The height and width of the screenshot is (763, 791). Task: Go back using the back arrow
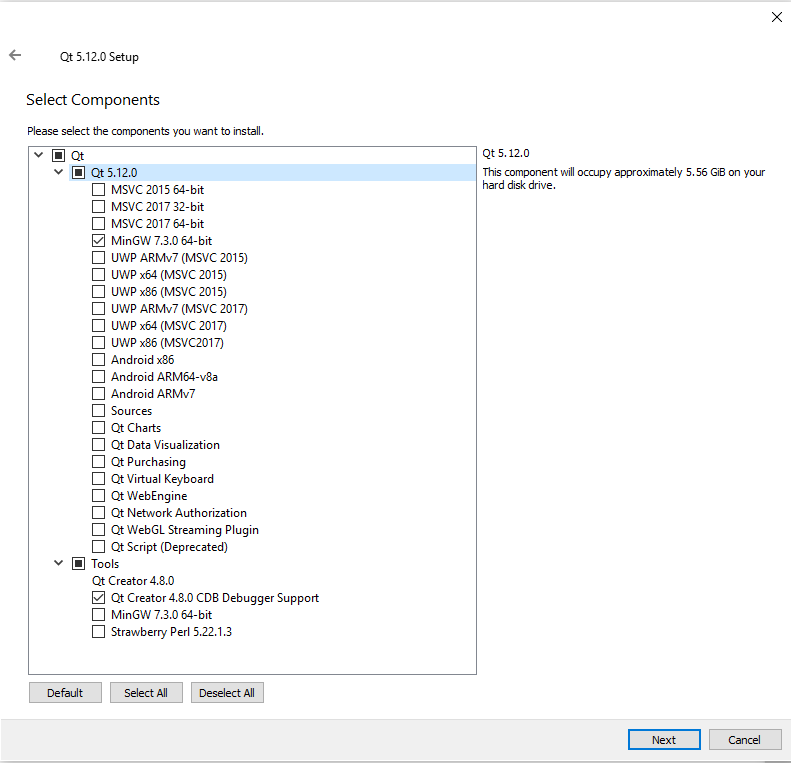coord(15,55)
